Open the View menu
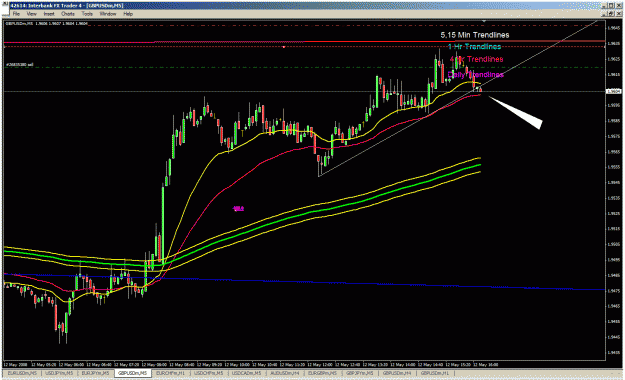Image resolution: width=625 pixels, height=380 pixels. 31,14
